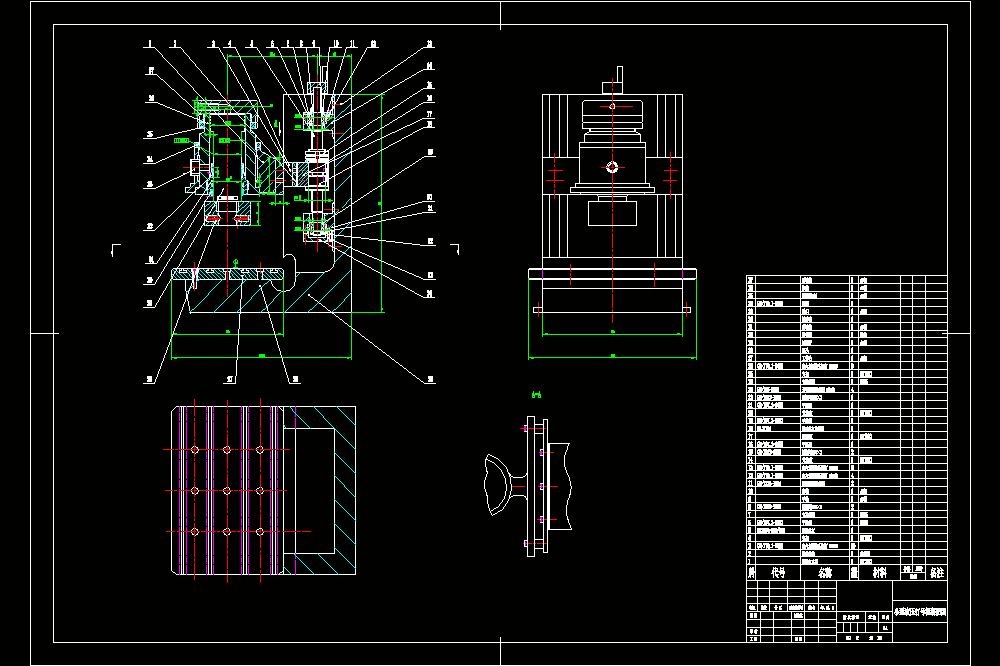The height and width of the screenshot is (666, 1000).
Task: Select the 材料 column header cell
Action: pos(879,572)
